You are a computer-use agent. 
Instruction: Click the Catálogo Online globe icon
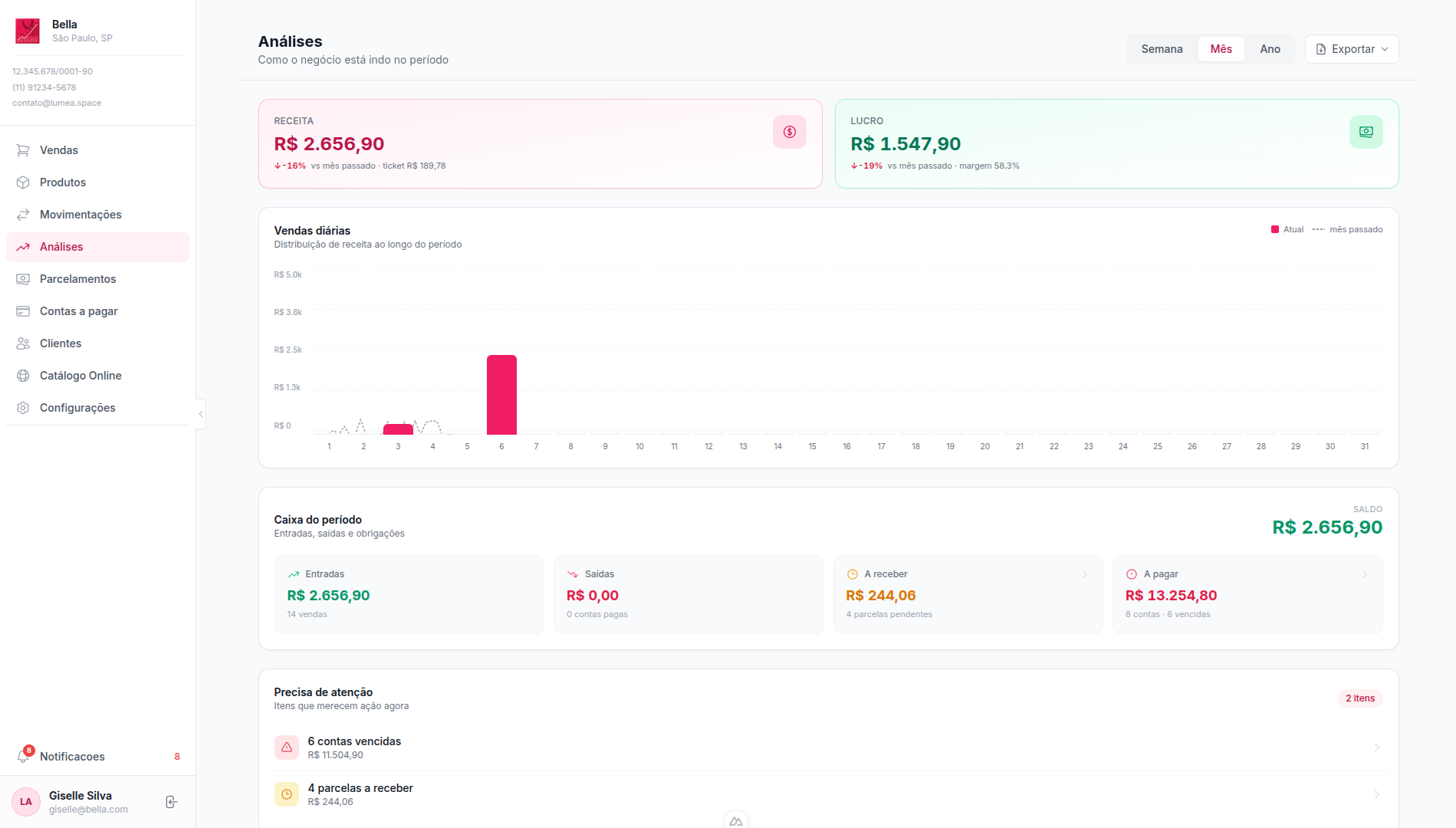[23, 376]
